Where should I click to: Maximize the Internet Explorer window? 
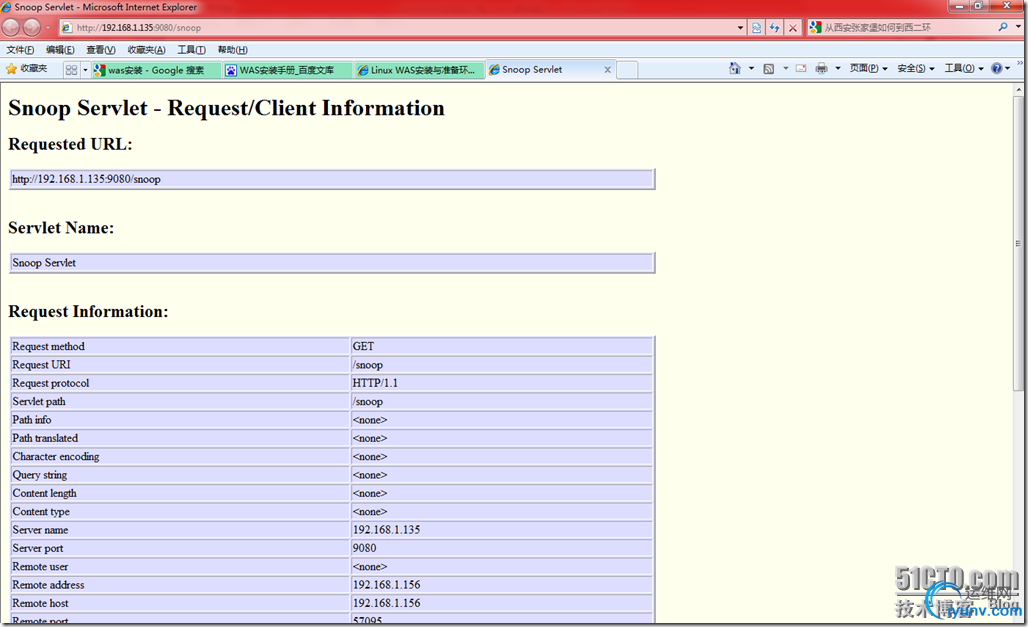[978, 6]
